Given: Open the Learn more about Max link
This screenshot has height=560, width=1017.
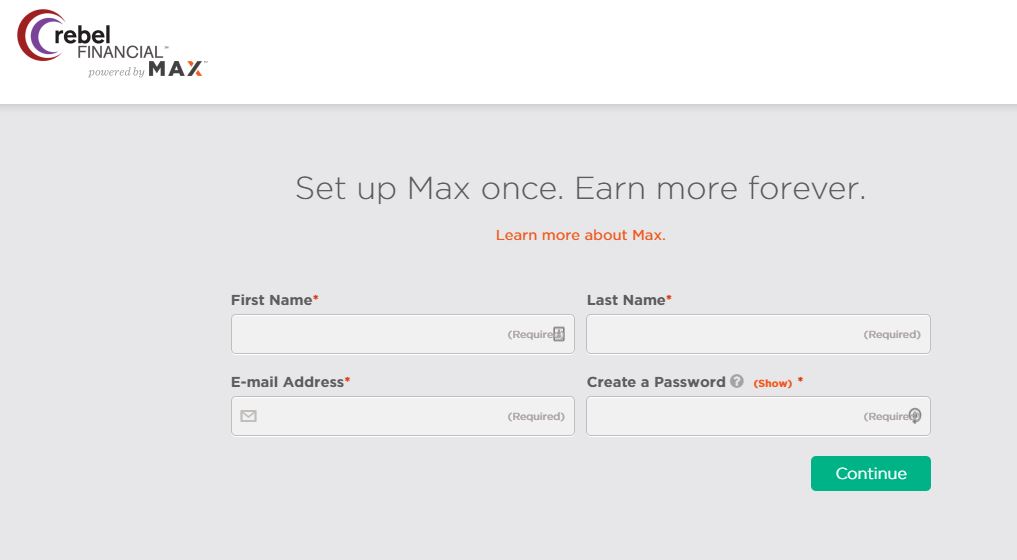Looking at the screenshot, I should pos(580,235).
